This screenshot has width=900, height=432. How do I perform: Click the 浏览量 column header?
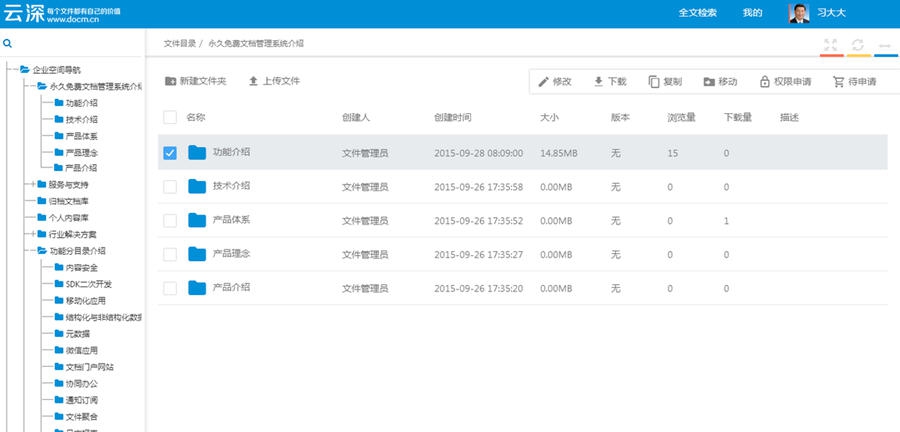tap(681, 118)
